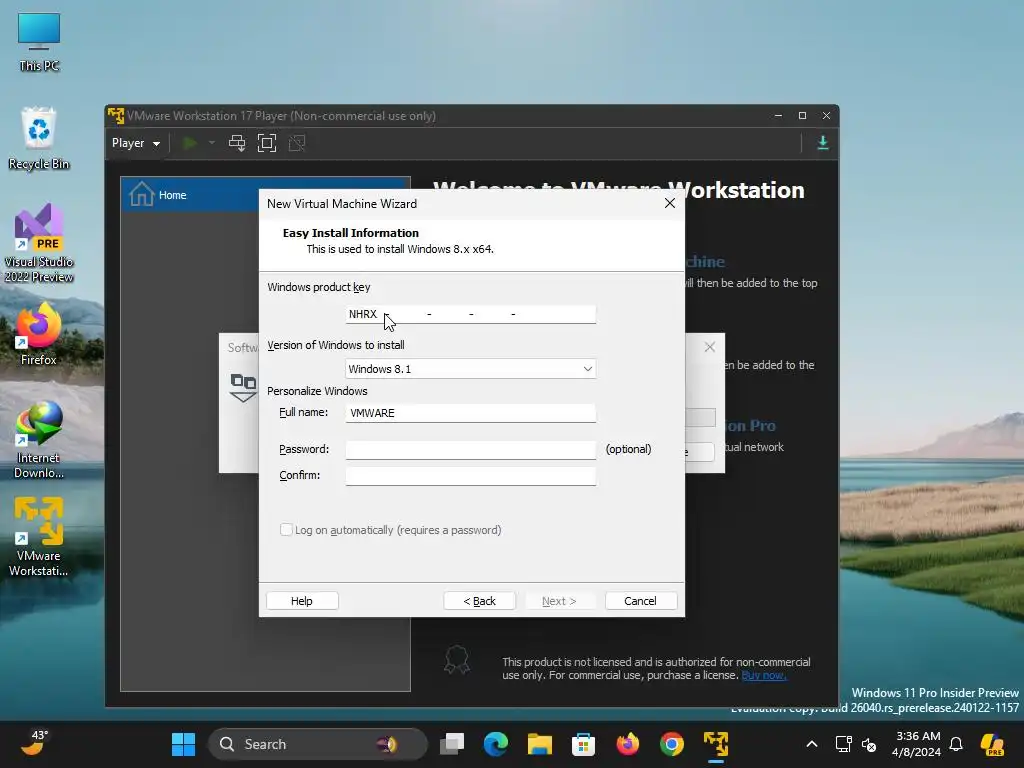Open Firefox from the taskbar

(x=628, y=744)
